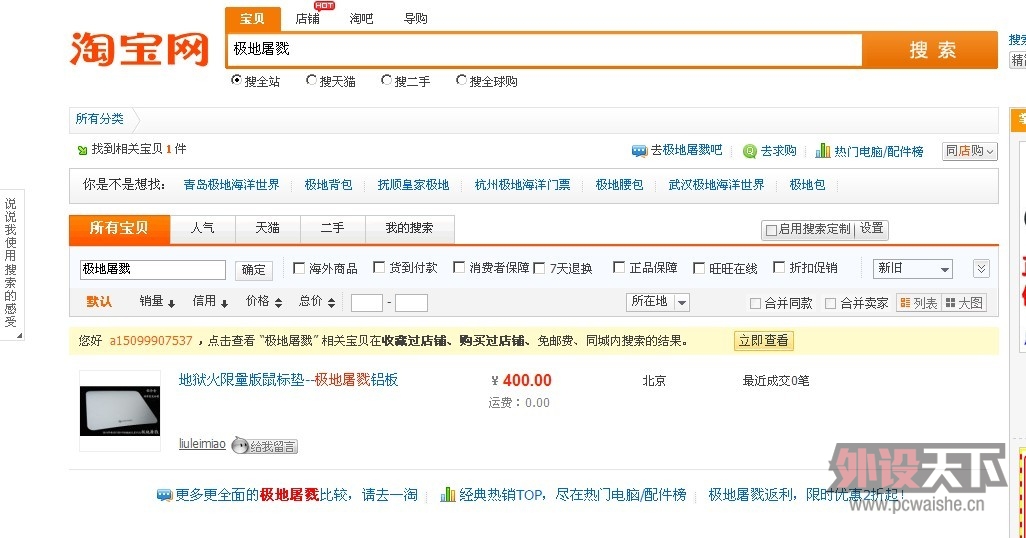This screenshot has height=538, width=1026.
Task: Open the 武汉极地海洋世界 suggestion link
Action: (716, 185)
